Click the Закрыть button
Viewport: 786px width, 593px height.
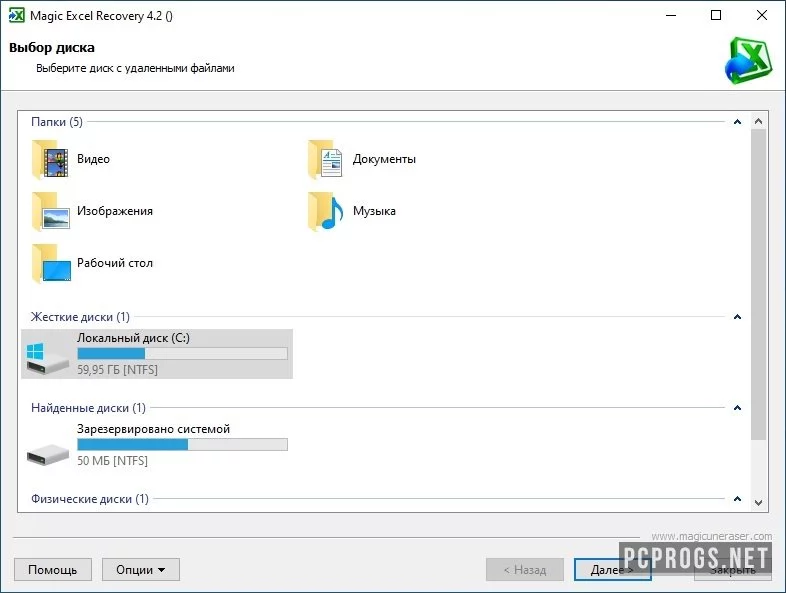pyautogui.click(x=733, y=570)
